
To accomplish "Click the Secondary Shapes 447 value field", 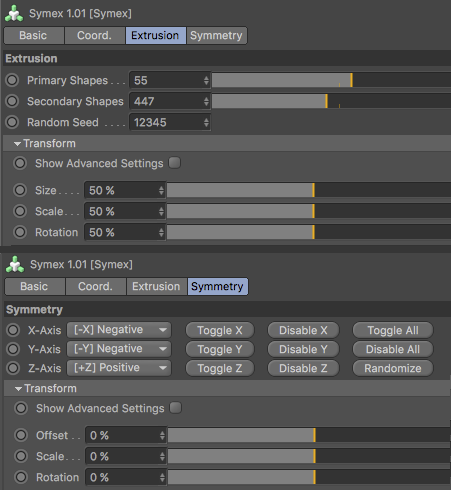I will coord(170,101).
